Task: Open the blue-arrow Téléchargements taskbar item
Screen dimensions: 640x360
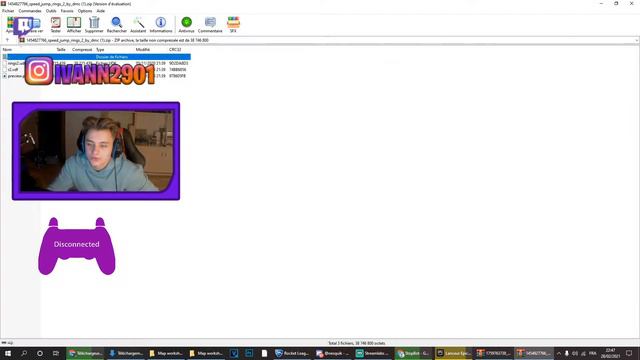Action: pos(126,353)
